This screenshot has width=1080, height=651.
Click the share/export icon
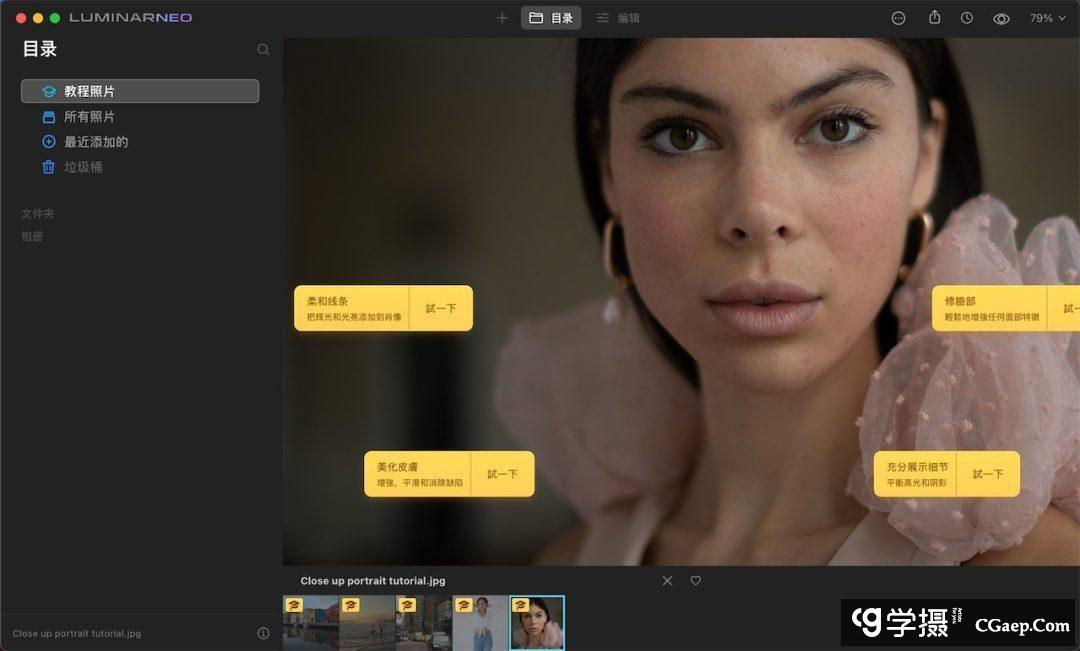[935, 18]
